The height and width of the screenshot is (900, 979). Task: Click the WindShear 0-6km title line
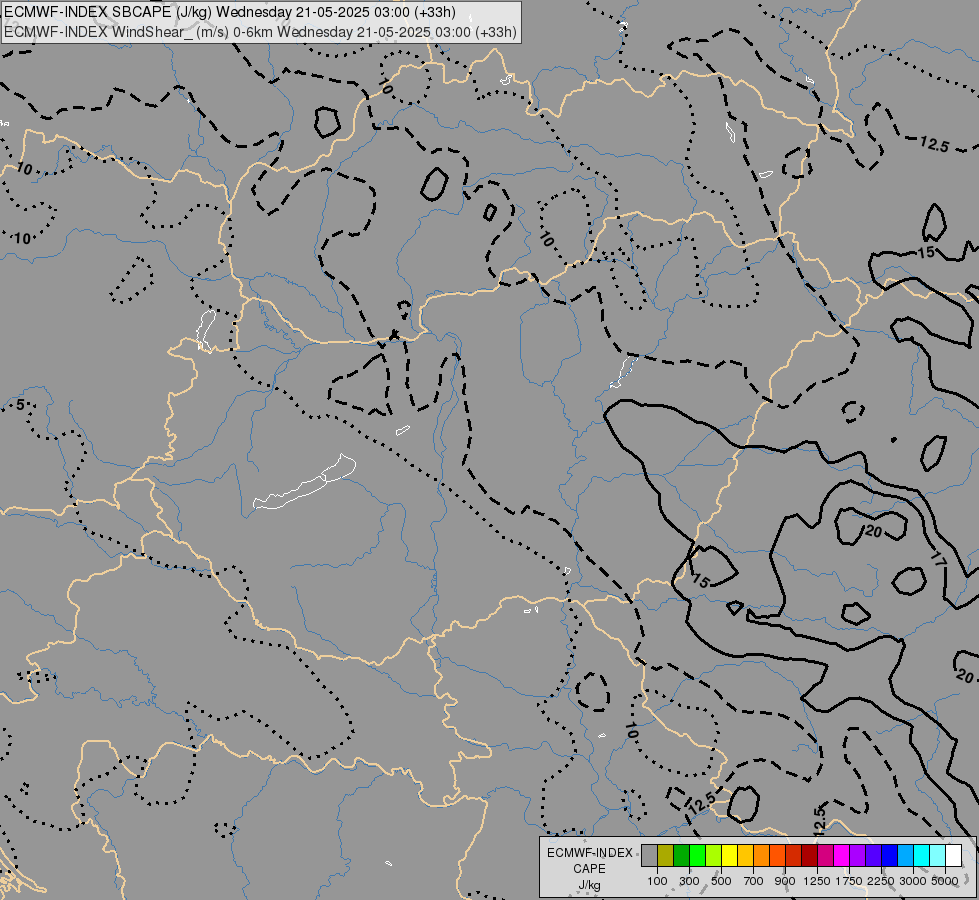click(260, 32)
